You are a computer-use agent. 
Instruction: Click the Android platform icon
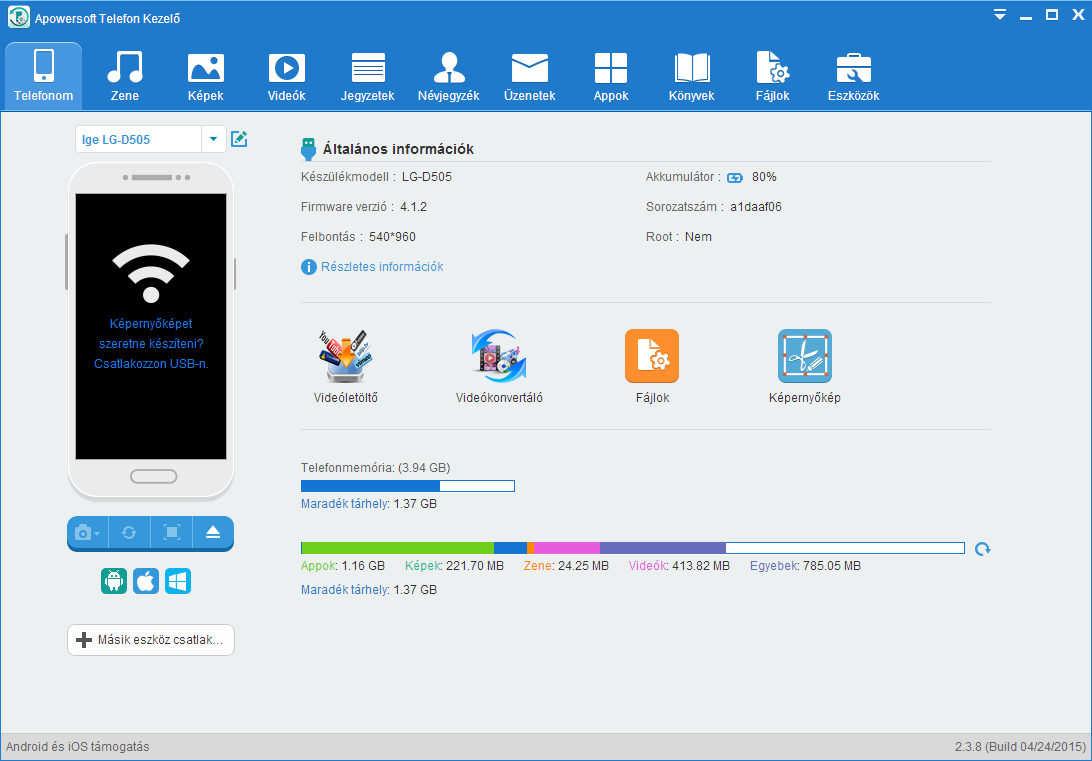(x=114, y=581)
